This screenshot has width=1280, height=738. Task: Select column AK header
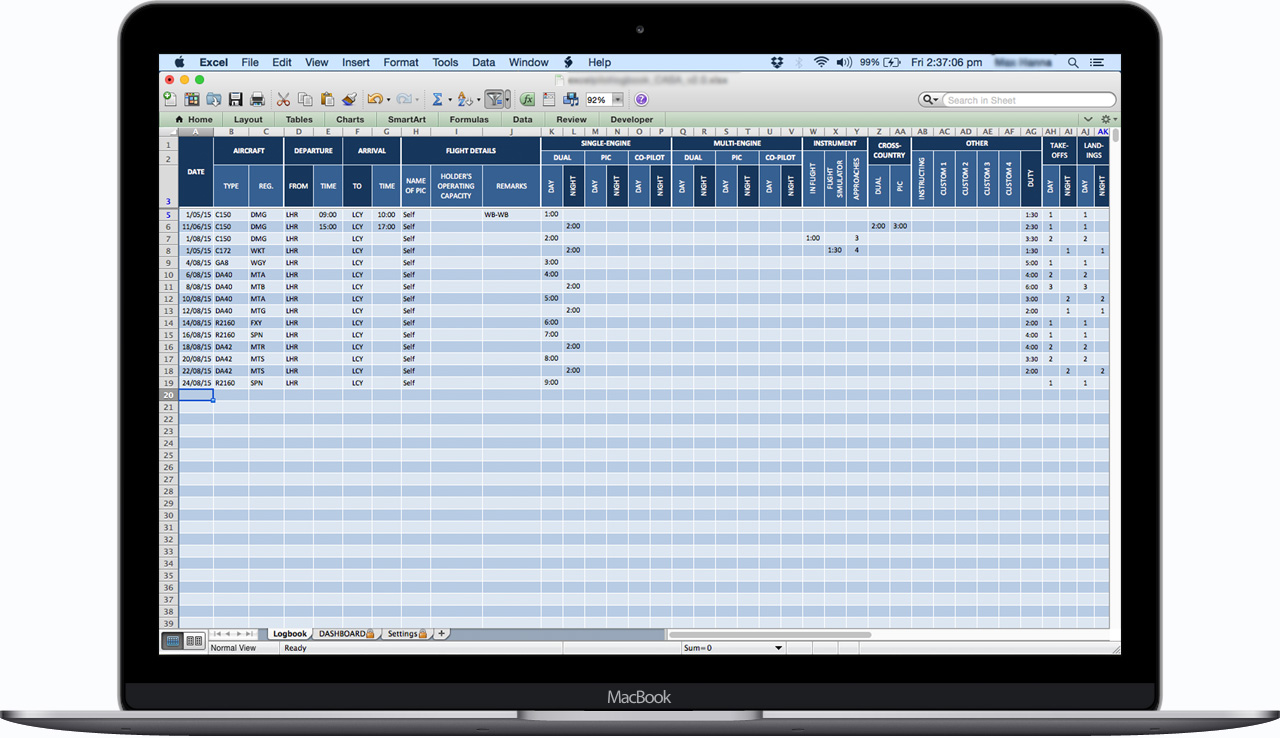(x=1102, y=131)
